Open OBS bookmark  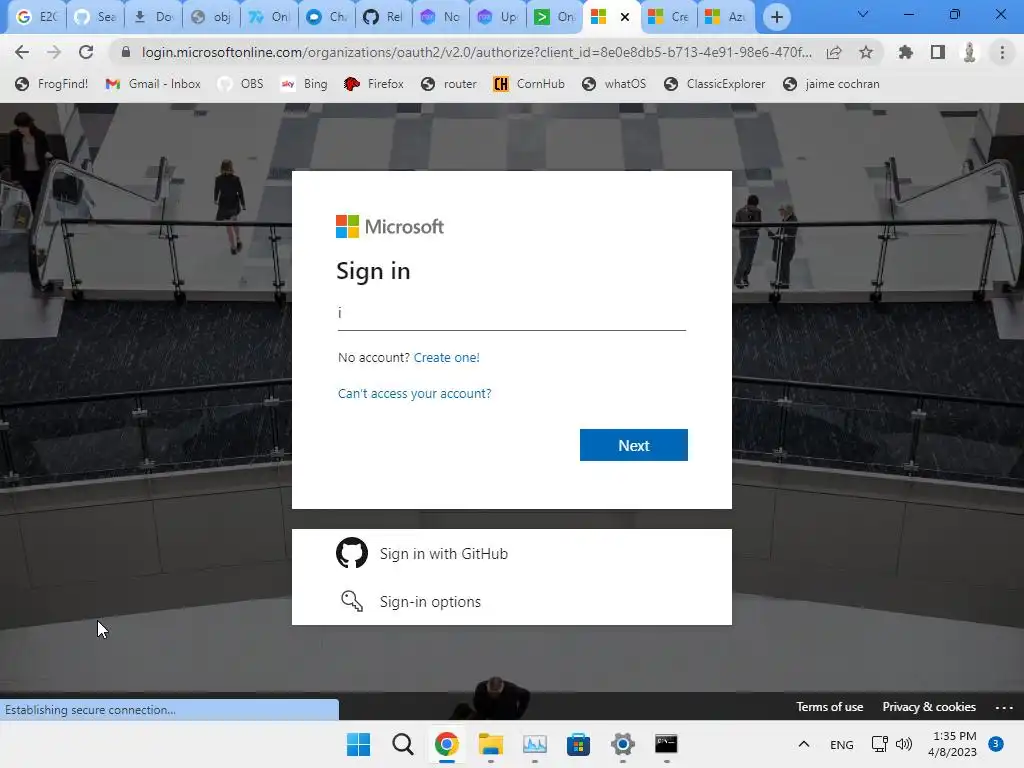point(240,84)
